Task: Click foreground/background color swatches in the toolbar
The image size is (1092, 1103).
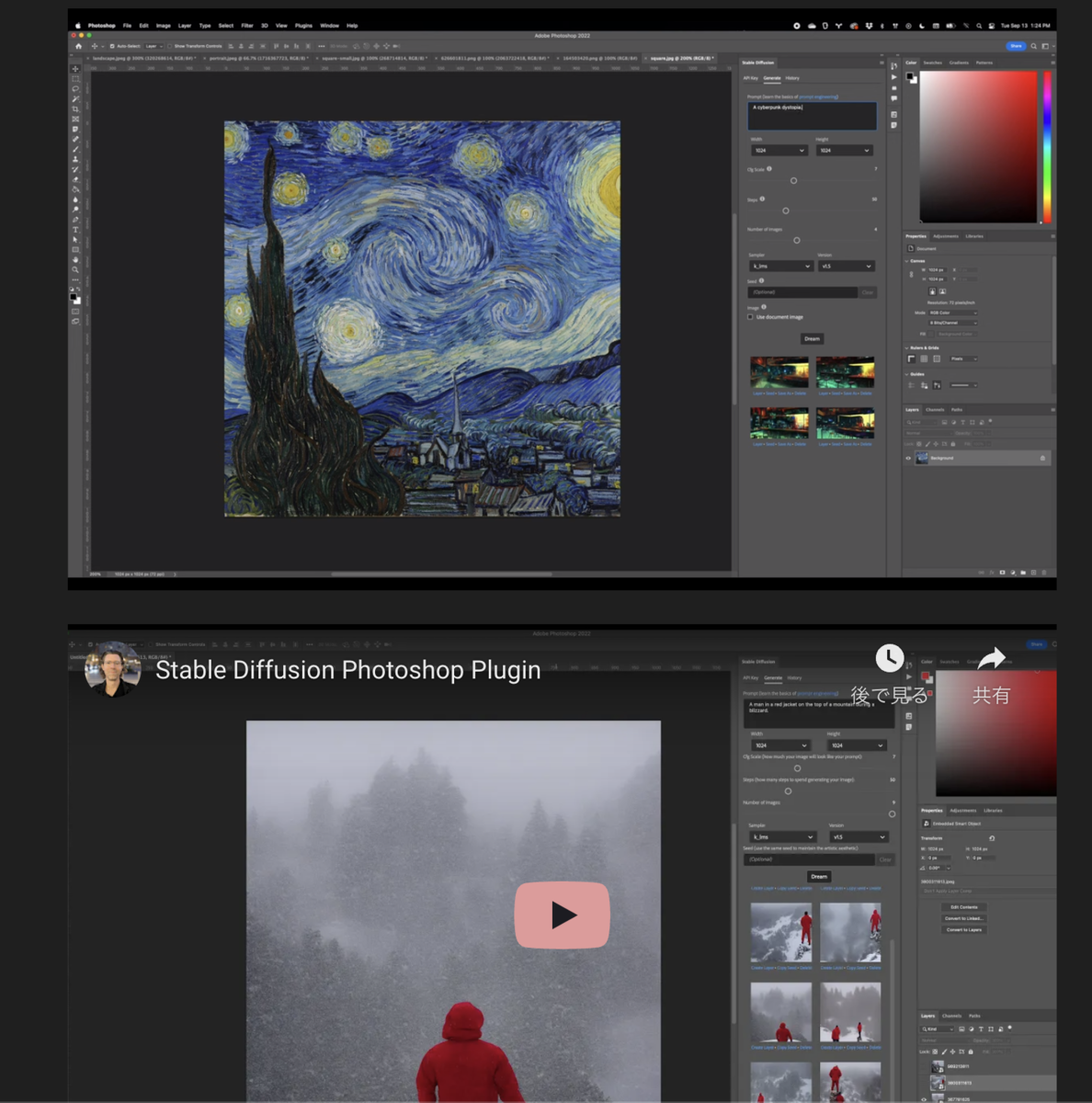Action: 75,298
